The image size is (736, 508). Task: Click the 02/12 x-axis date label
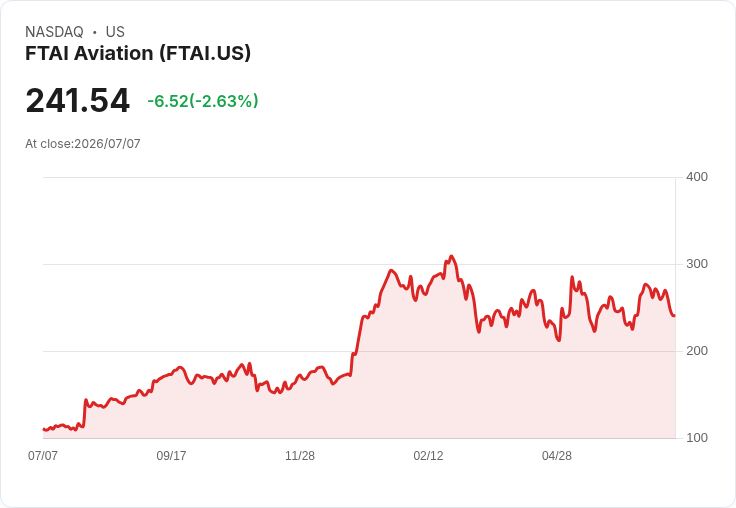point(428,456)
